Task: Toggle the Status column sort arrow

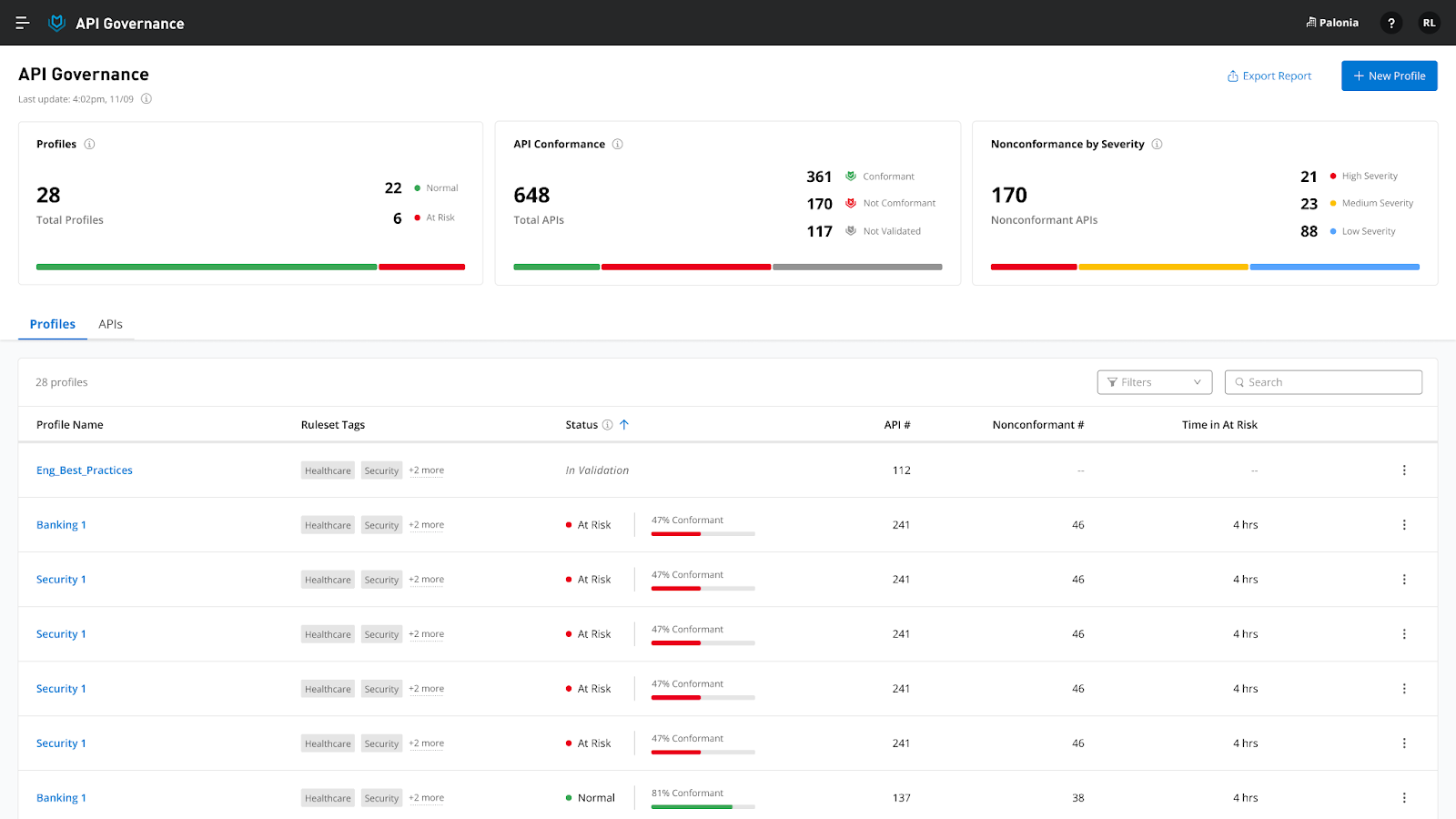Action: 624,424
